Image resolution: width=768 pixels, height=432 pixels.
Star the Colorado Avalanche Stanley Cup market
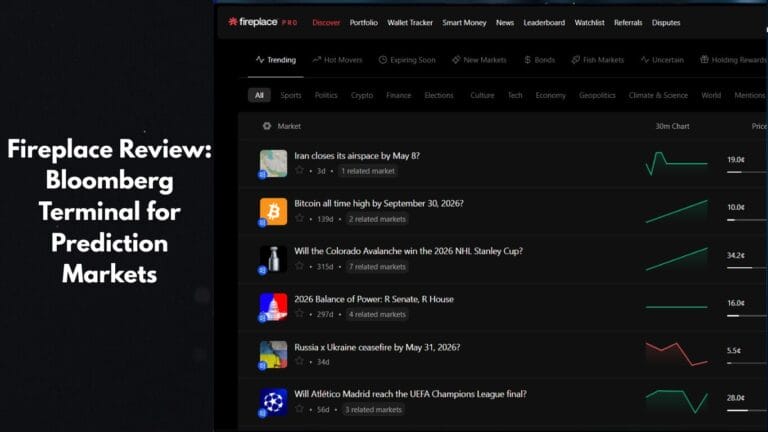(x=299, y=265)
